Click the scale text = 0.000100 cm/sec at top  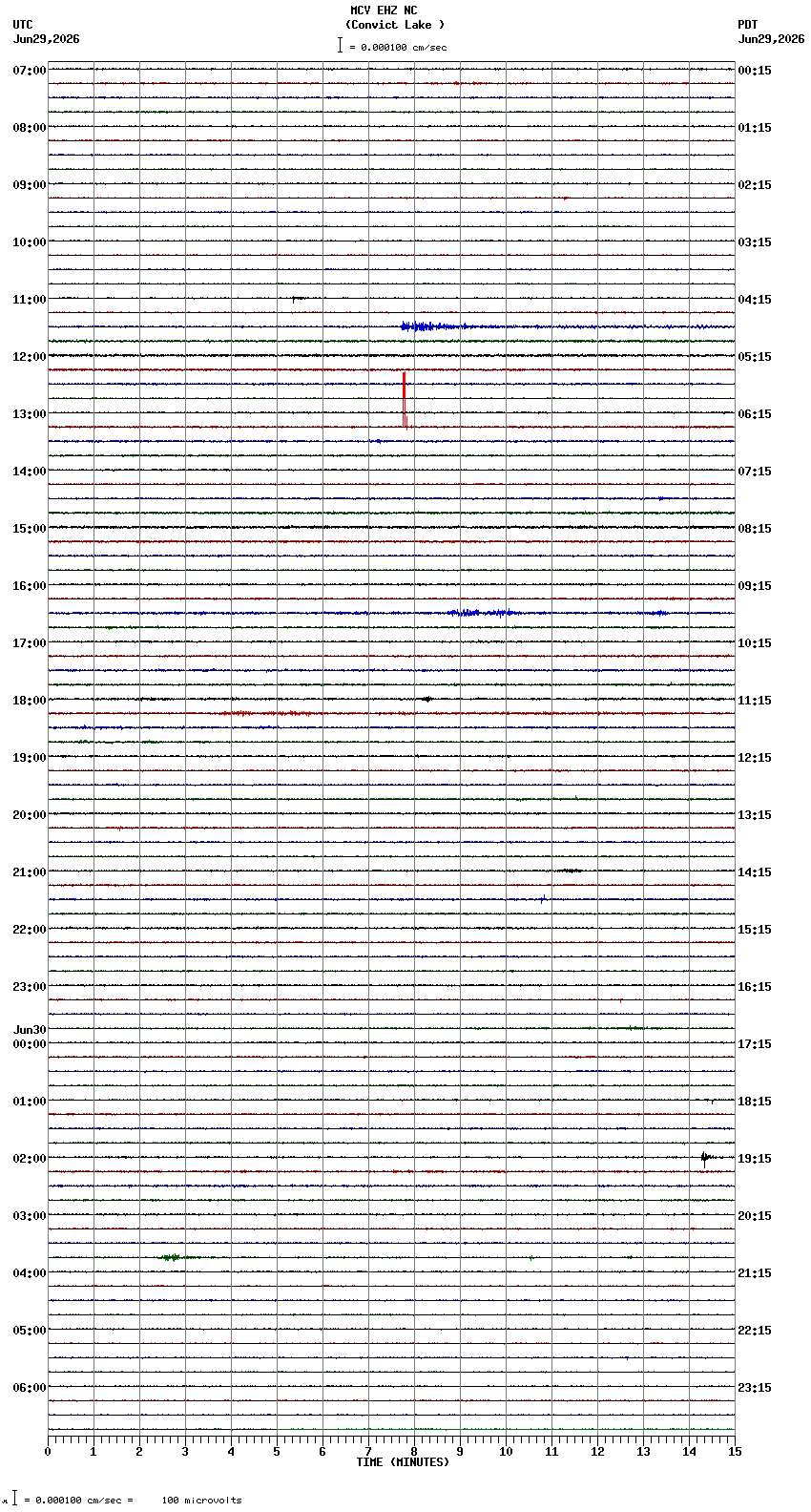click(x=398, y=47)
